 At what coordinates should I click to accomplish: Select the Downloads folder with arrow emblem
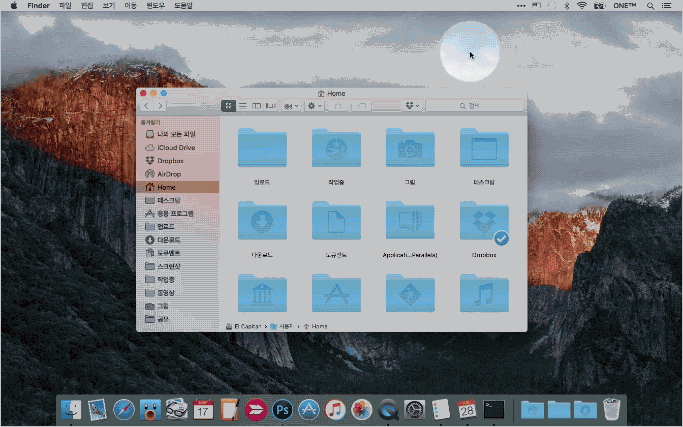262,221
